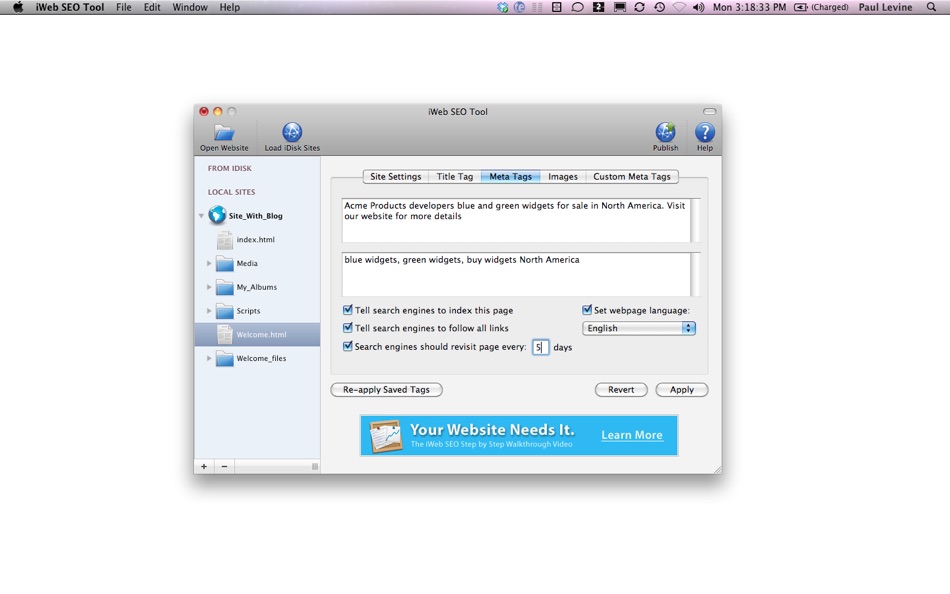Select index.html in the sidebar
Image resolution: width=950 pixels, height=594 pixels.
tap(257, 239)
